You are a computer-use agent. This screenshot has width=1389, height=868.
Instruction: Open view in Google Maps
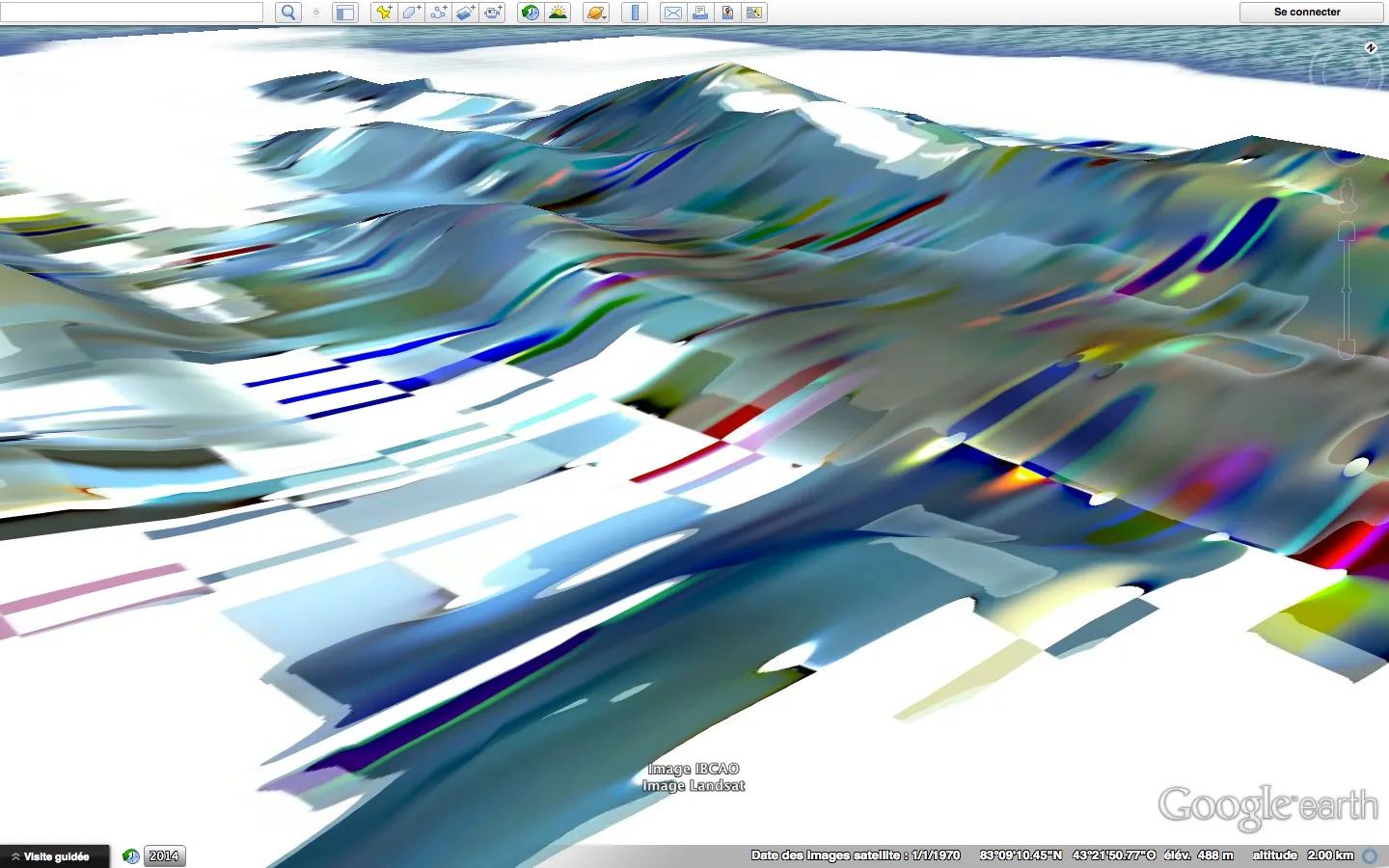pos(727,13)
